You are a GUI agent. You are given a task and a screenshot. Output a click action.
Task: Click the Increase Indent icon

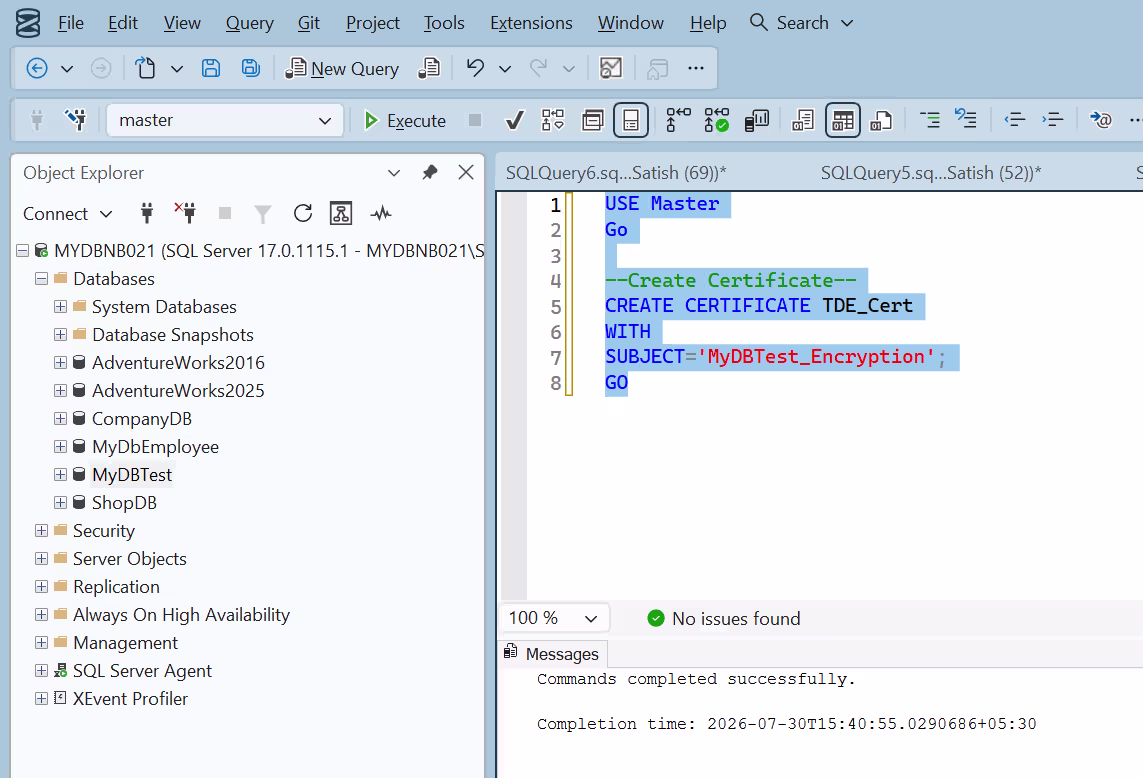point(1053,120)
